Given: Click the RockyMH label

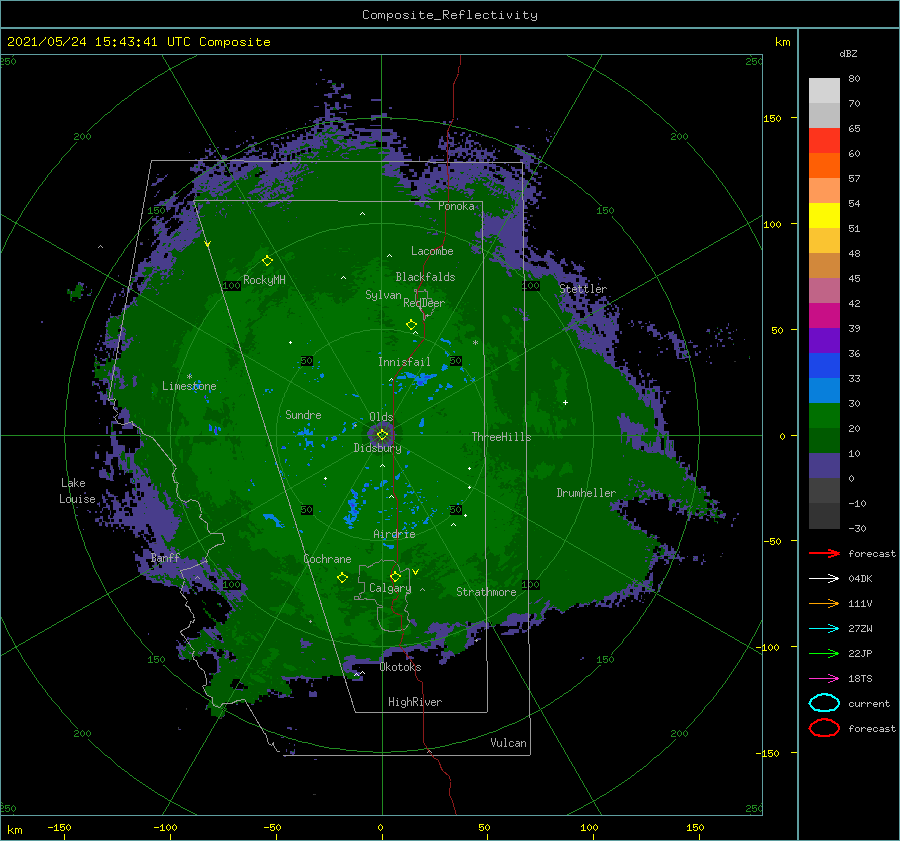Looking at the screenshot, I should pyautogui.click(x=264, y=280).
